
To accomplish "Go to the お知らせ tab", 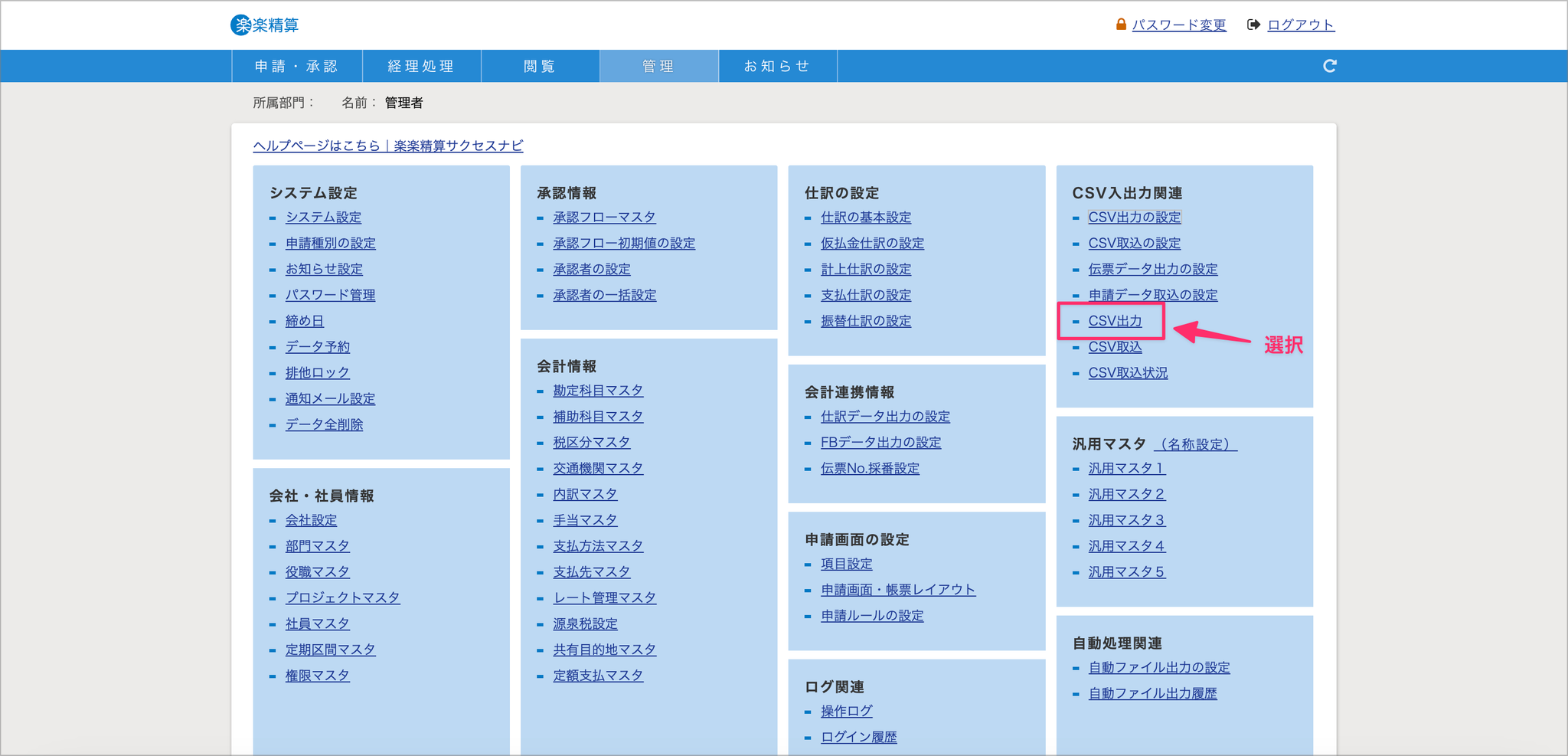I will point(778,66).
